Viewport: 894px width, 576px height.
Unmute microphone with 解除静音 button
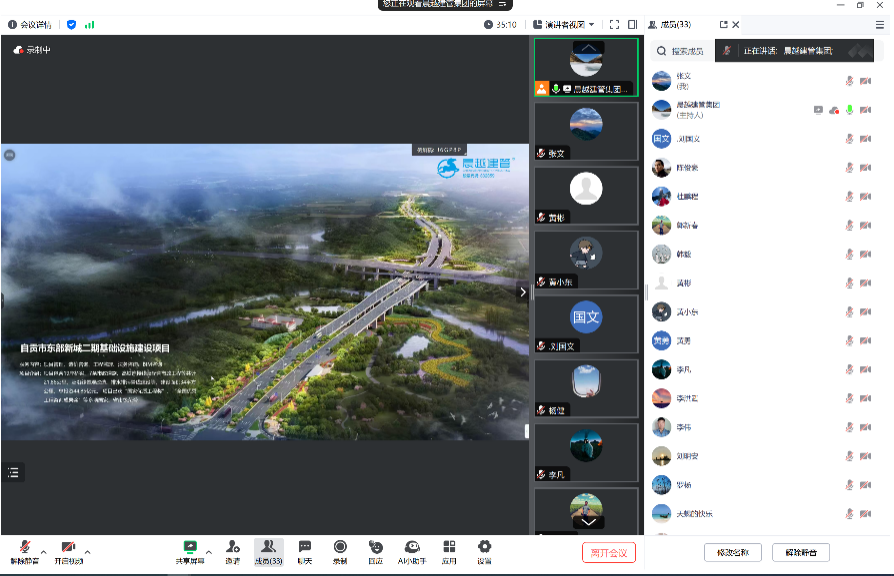[25, 550]
